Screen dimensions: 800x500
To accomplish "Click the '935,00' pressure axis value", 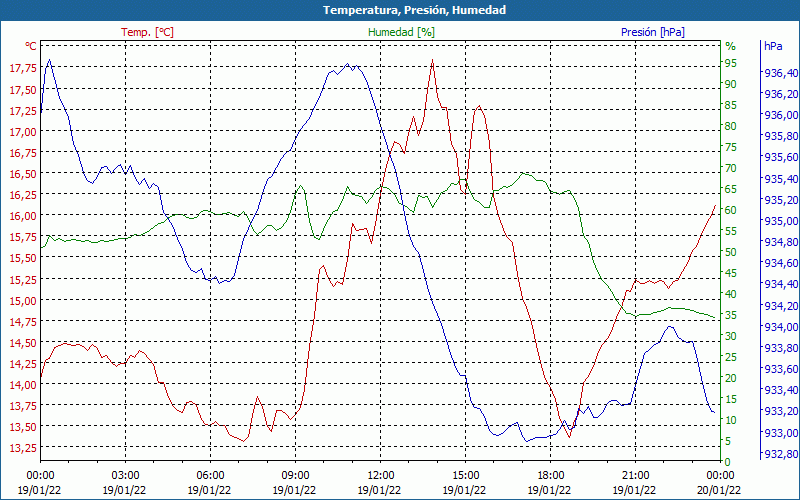I will coord(781,221).
